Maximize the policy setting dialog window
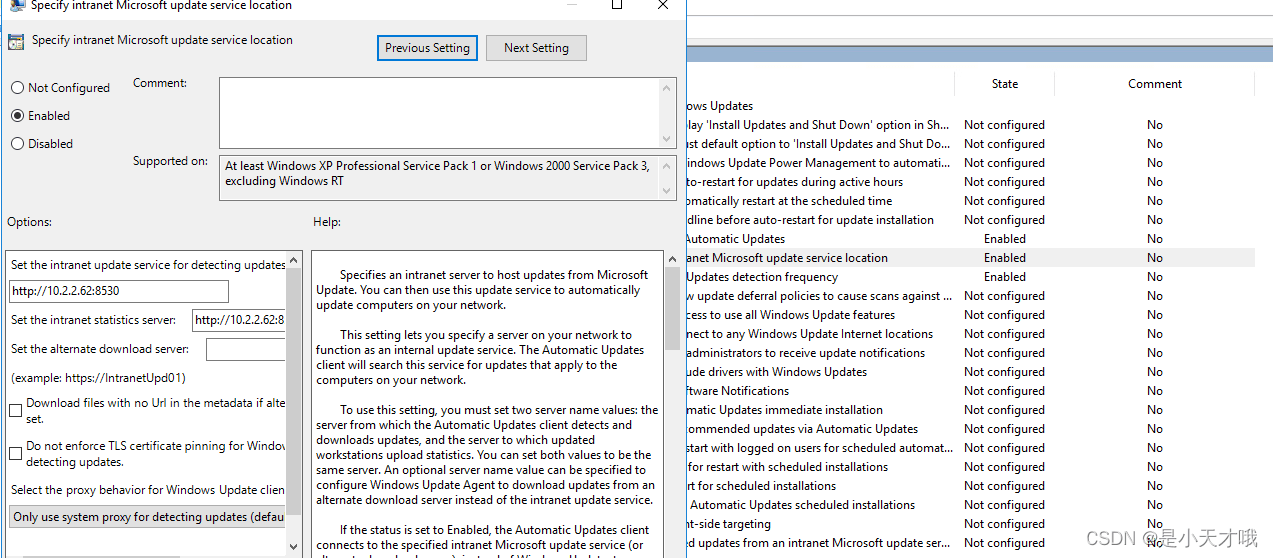 [x=617, y=5]
